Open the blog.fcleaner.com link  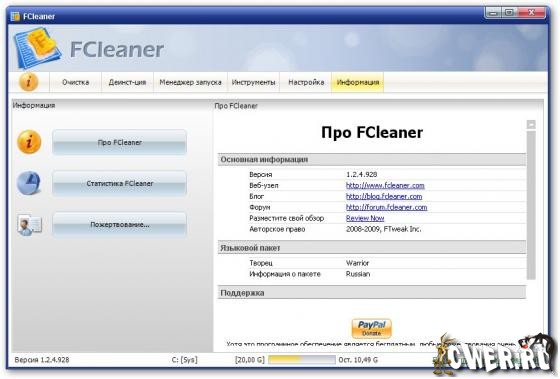pyautogui.click(x=384, y=196)
